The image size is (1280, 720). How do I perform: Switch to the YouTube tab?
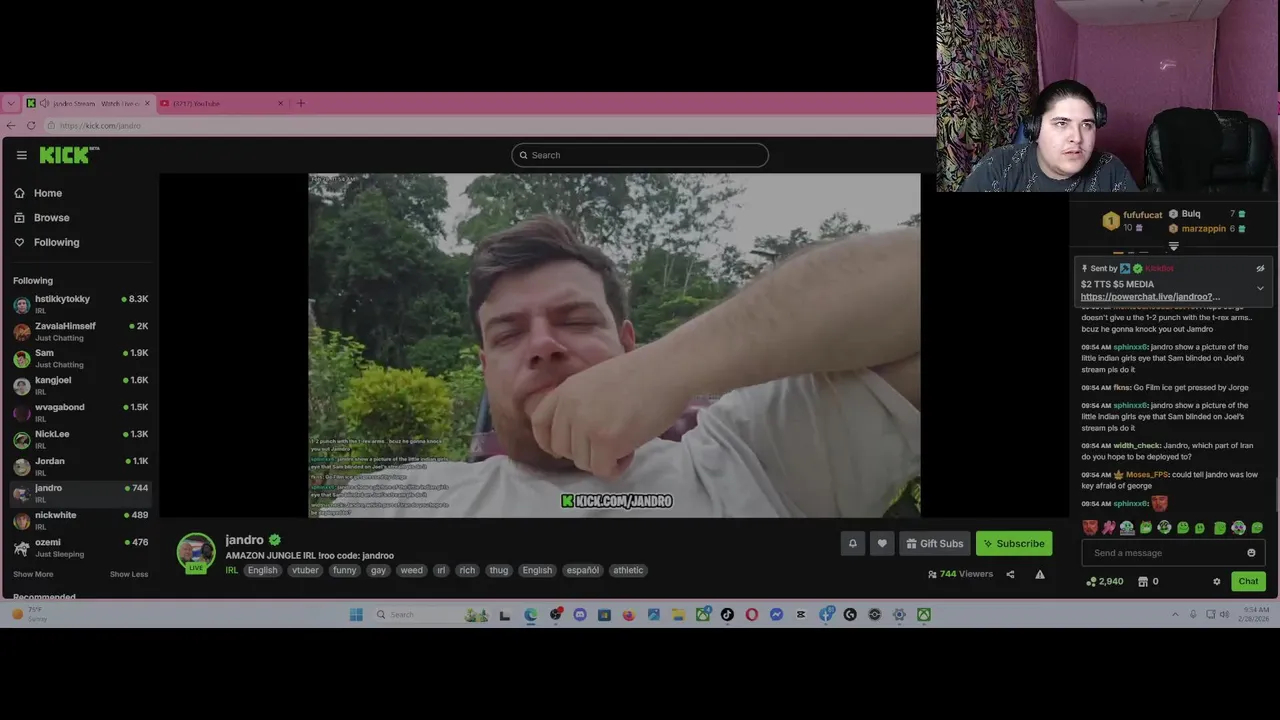(x=222, y=103)
